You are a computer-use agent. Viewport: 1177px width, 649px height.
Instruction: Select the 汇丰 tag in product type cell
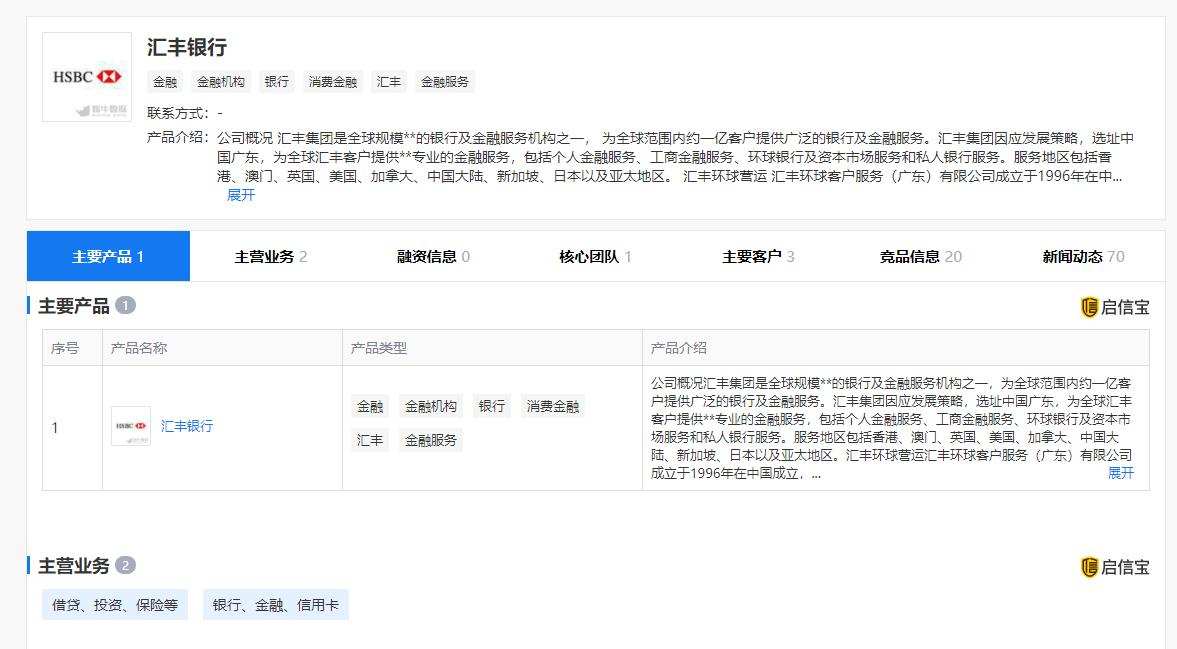(x=370, y=440)
